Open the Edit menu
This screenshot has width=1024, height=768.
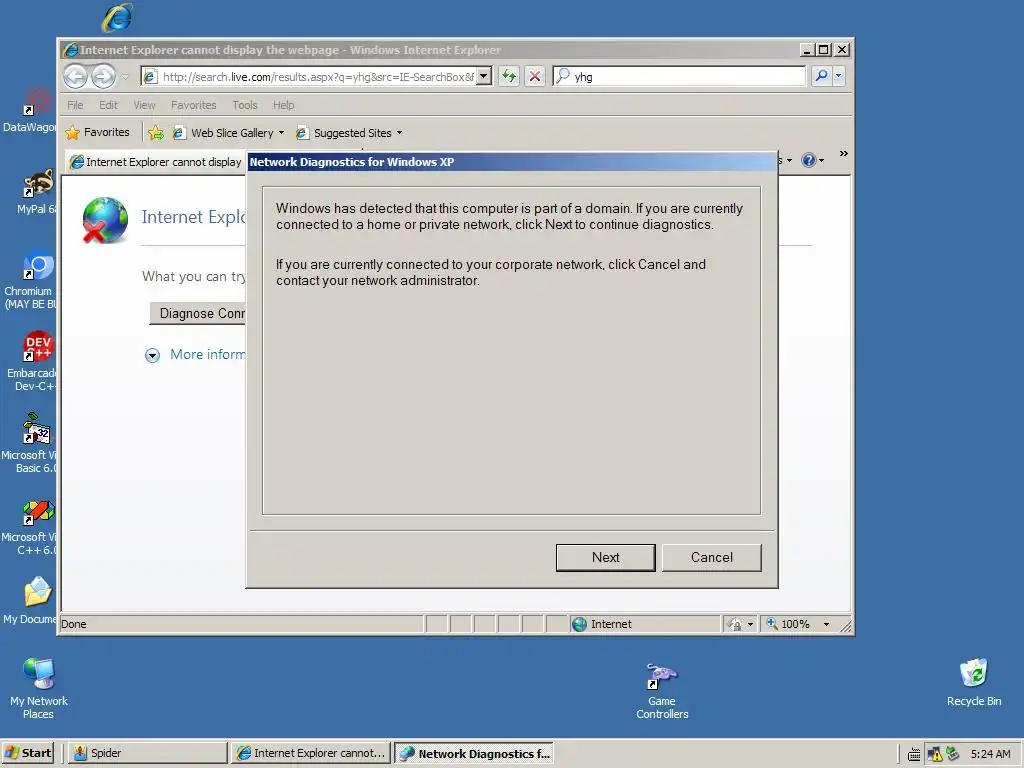click(x=108, y=105)
